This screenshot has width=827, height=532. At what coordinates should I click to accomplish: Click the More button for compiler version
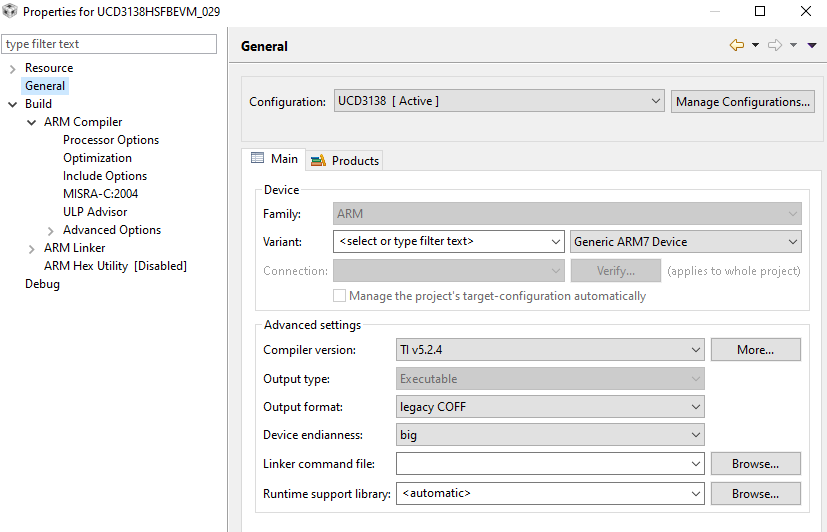click(x=755, y=350)
